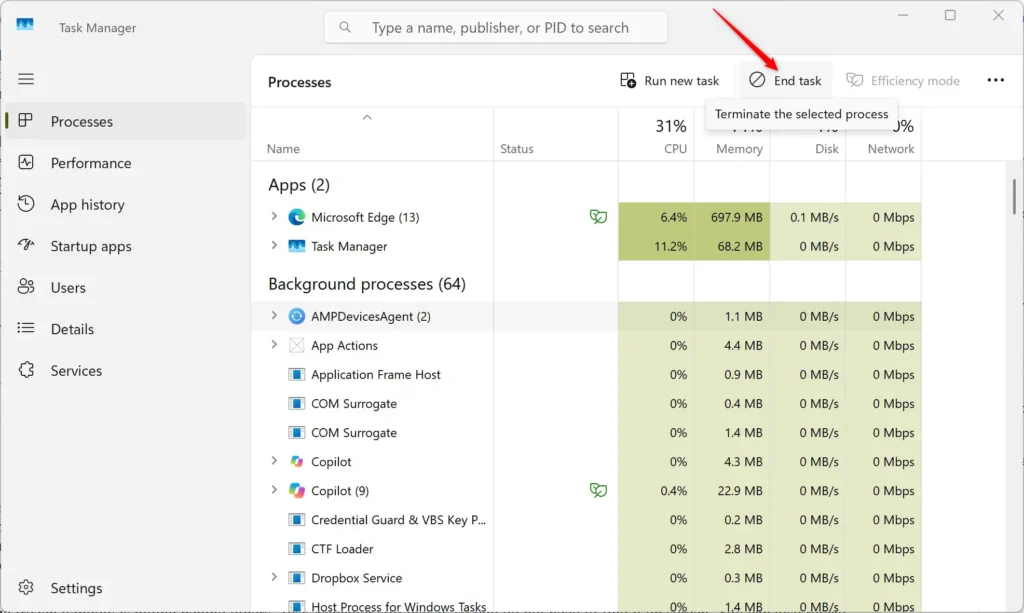Image resolution: width=1024 pixels, height=613 pixels.
Task: Click the AMPDevicesAgent icon
Action: (x=296, y=316)
